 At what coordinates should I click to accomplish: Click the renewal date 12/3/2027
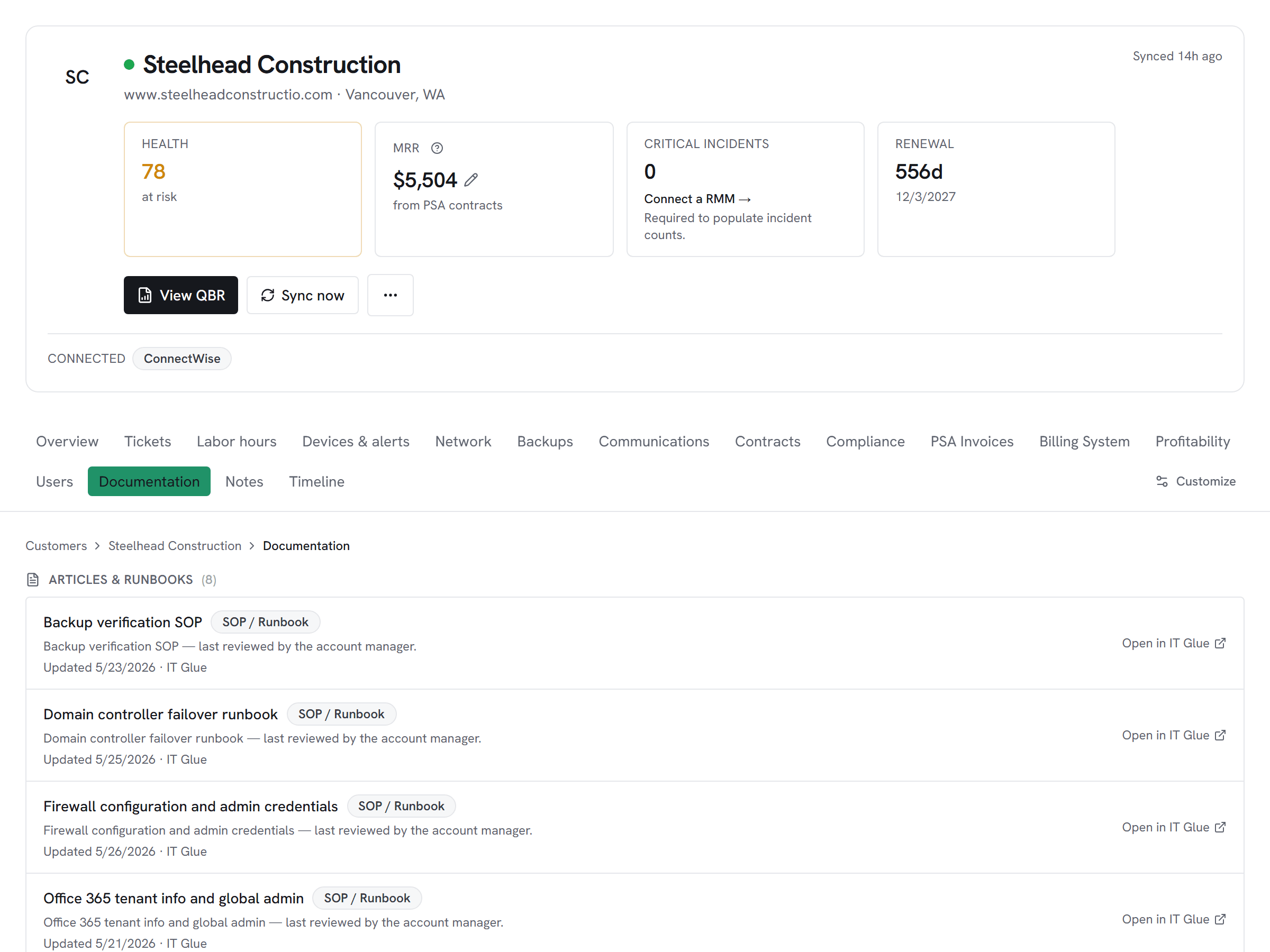(x=926, y=197)
